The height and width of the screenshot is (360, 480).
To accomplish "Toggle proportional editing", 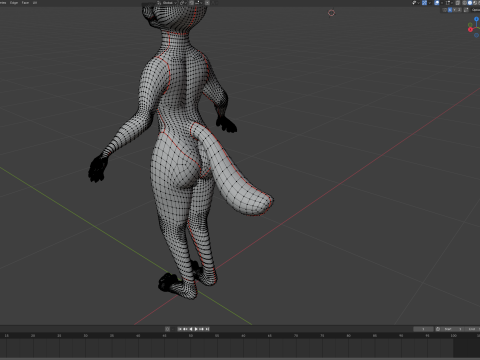I will 207,3.
